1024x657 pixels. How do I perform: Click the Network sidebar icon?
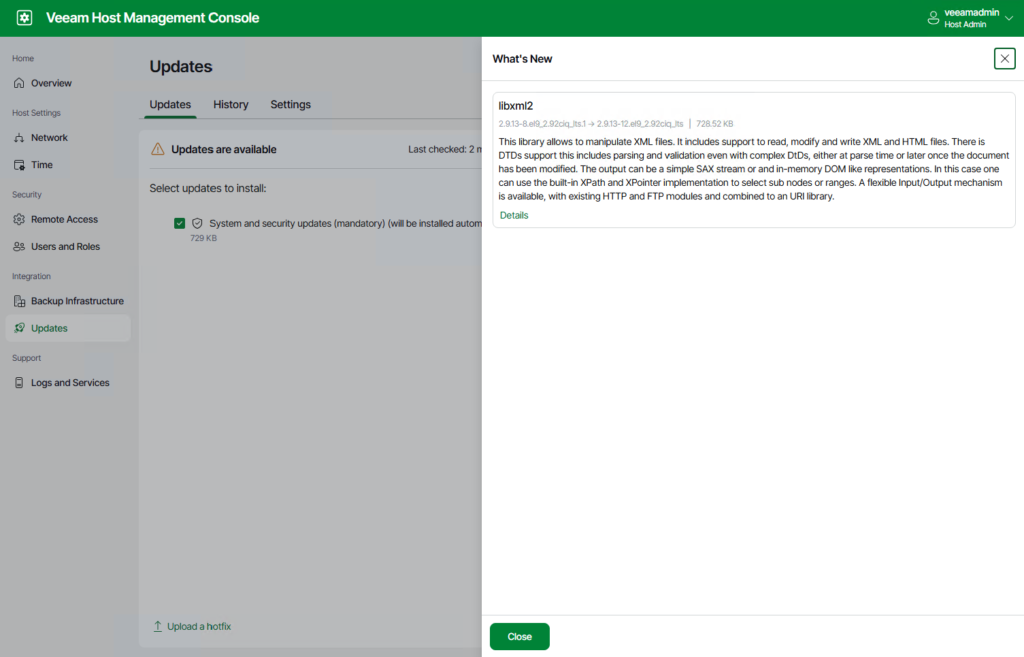(19, 138)
